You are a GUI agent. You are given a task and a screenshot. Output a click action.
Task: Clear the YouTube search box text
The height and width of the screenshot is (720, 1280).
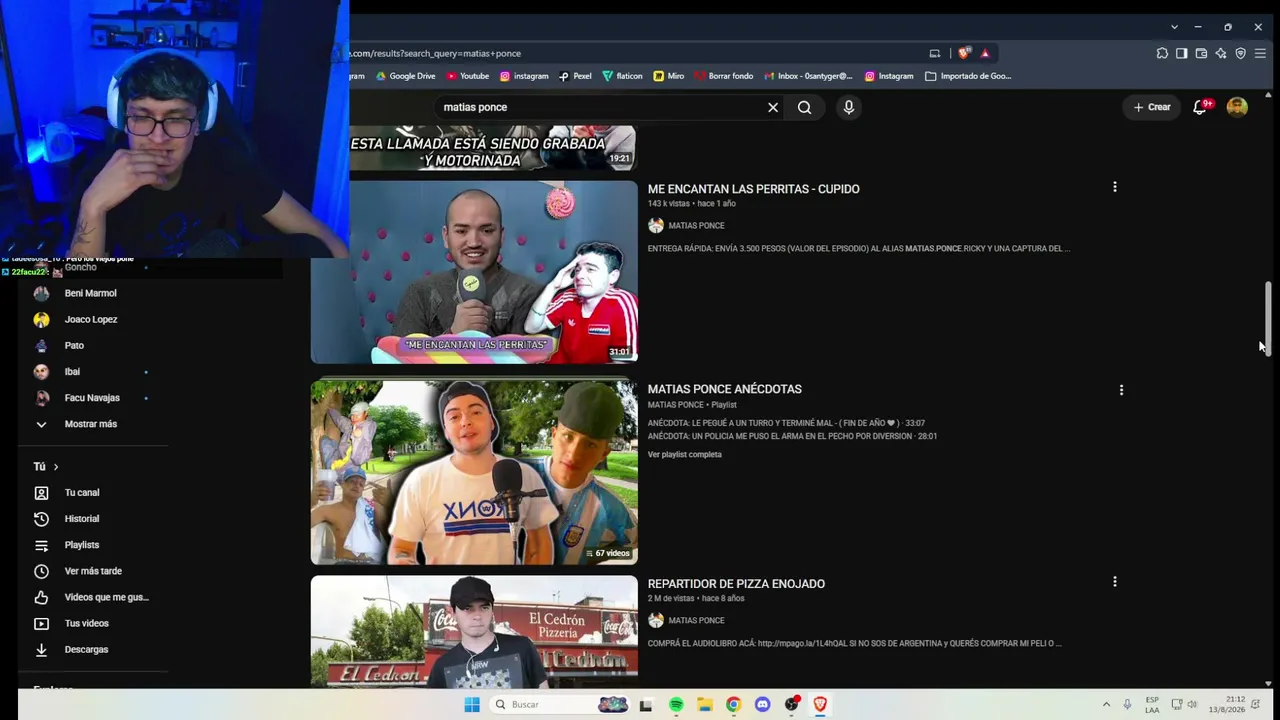point(773,107)
